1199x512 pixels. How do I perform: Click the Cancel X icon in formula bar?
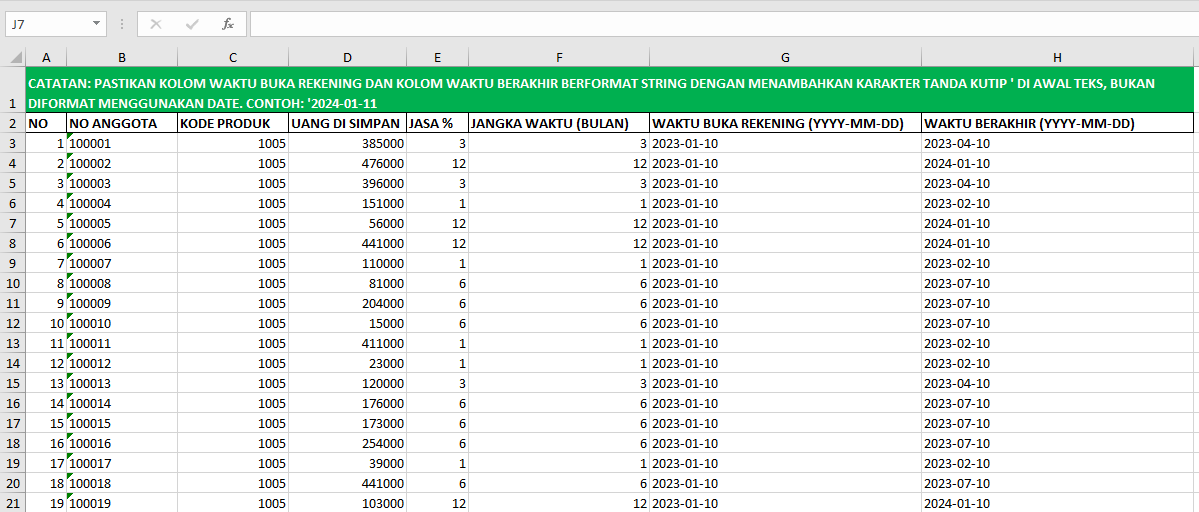pos(156,24)
